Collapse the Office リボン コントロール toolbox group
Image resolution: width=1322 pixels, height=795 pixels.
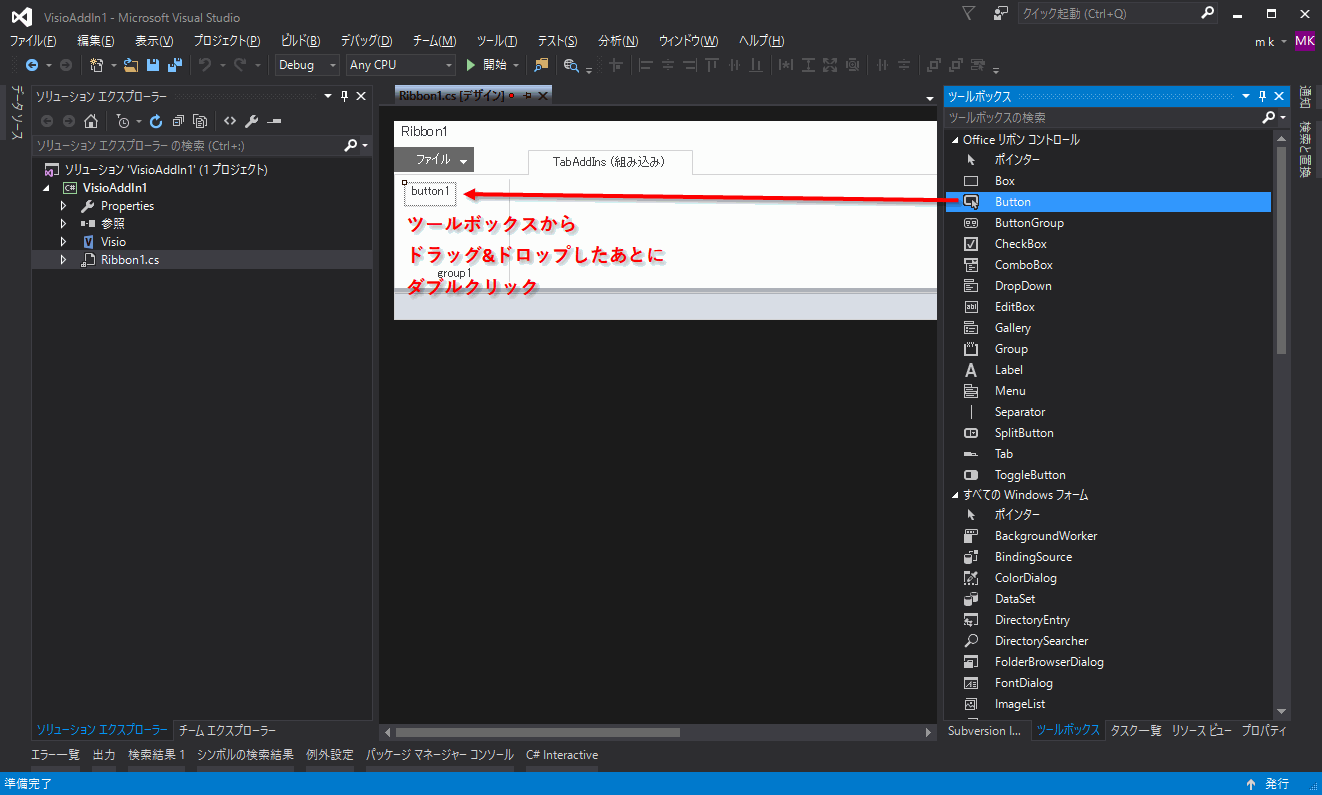954,140
